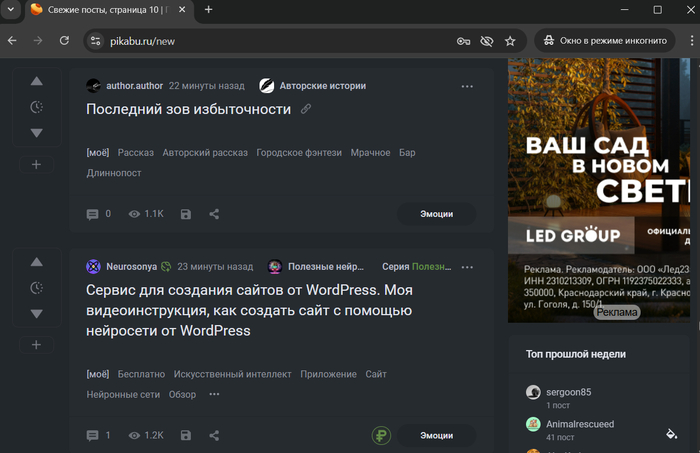Image resolution: width=700 pixels, height=453 pixels.
Task: Open Neurosonya avatar
Action: (x=93, y=267)
